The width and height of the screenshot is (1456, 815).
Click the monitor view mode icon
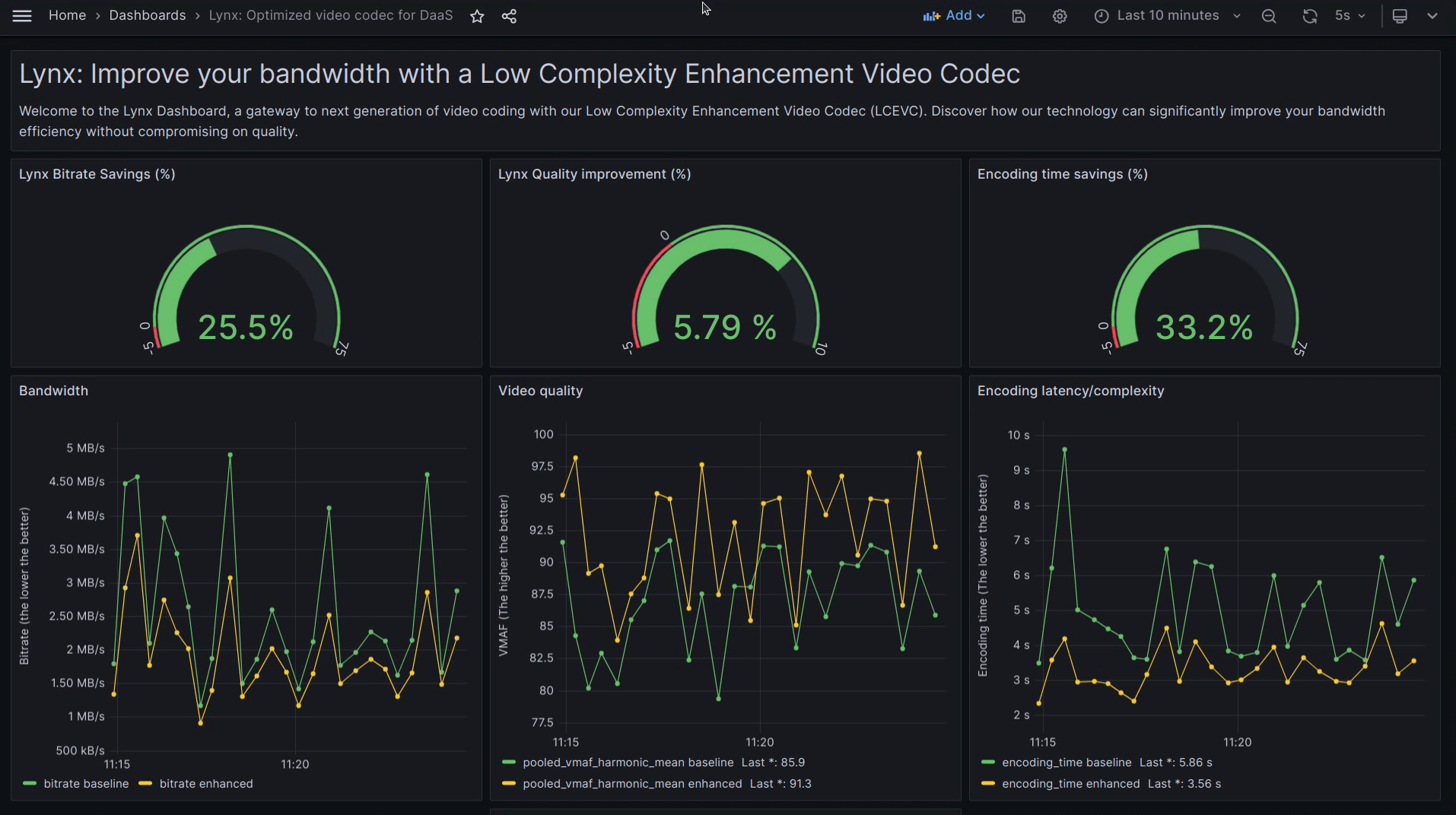point(1400,16)
